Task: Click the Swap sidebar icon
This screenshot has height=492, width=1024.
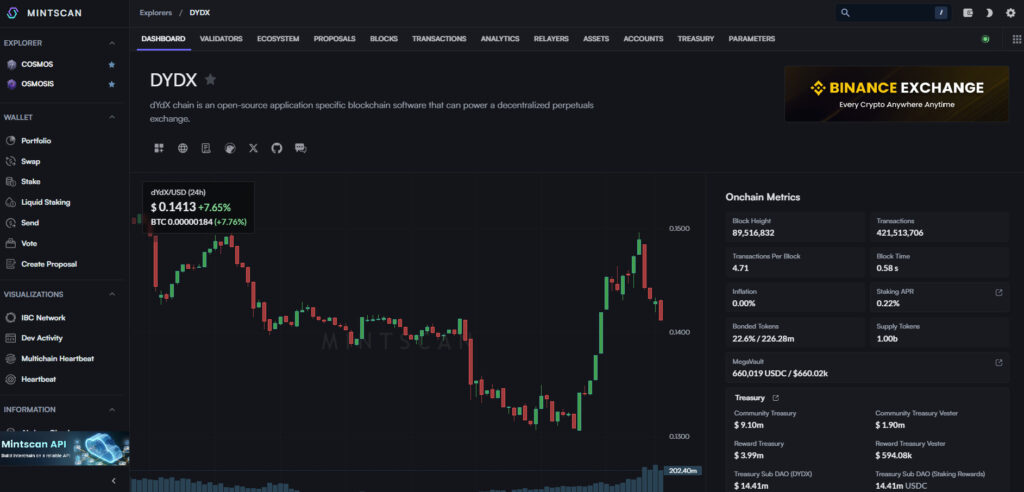Action: click(x=10, y=161)
